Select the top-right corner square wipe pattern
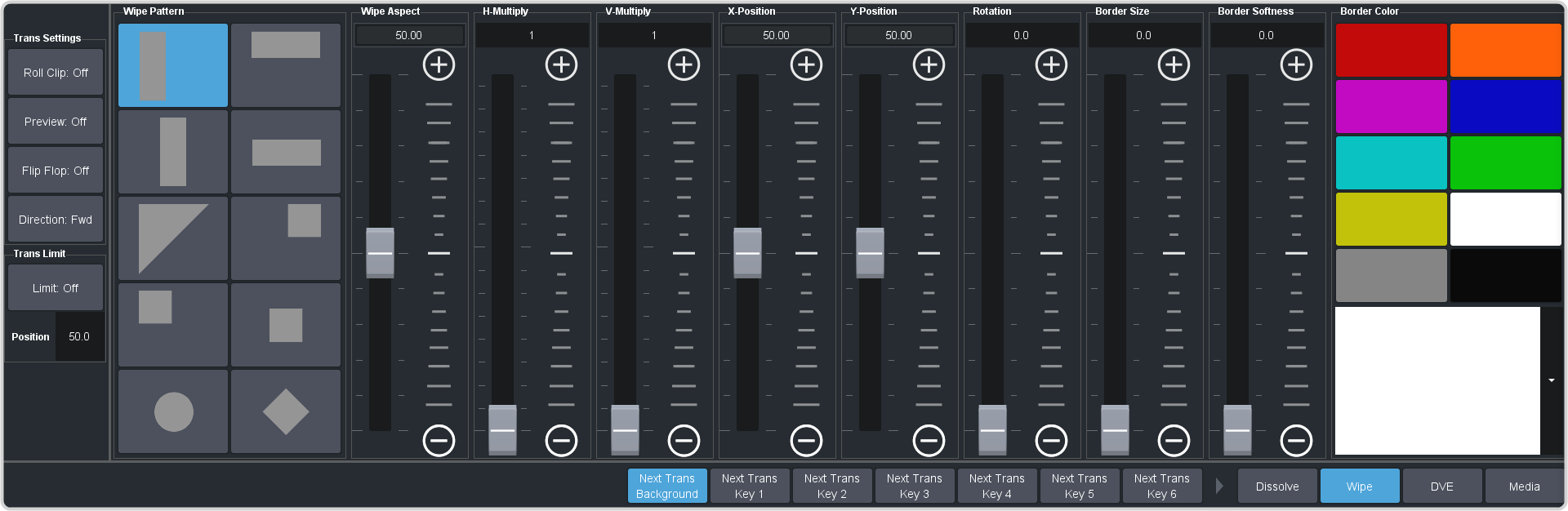 [286, 238]
